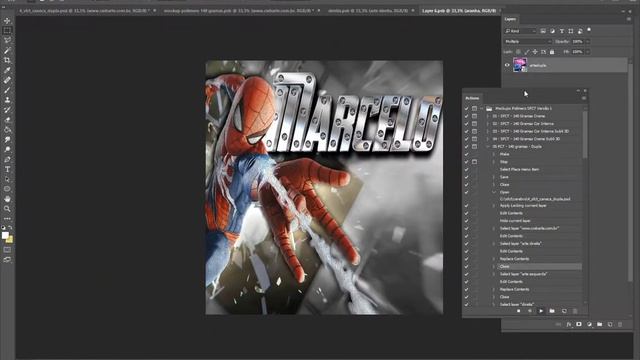Switch to the direita.psd document tab
Image resolution: width=640 pixels, height=360 pixels.
[368, 11]
